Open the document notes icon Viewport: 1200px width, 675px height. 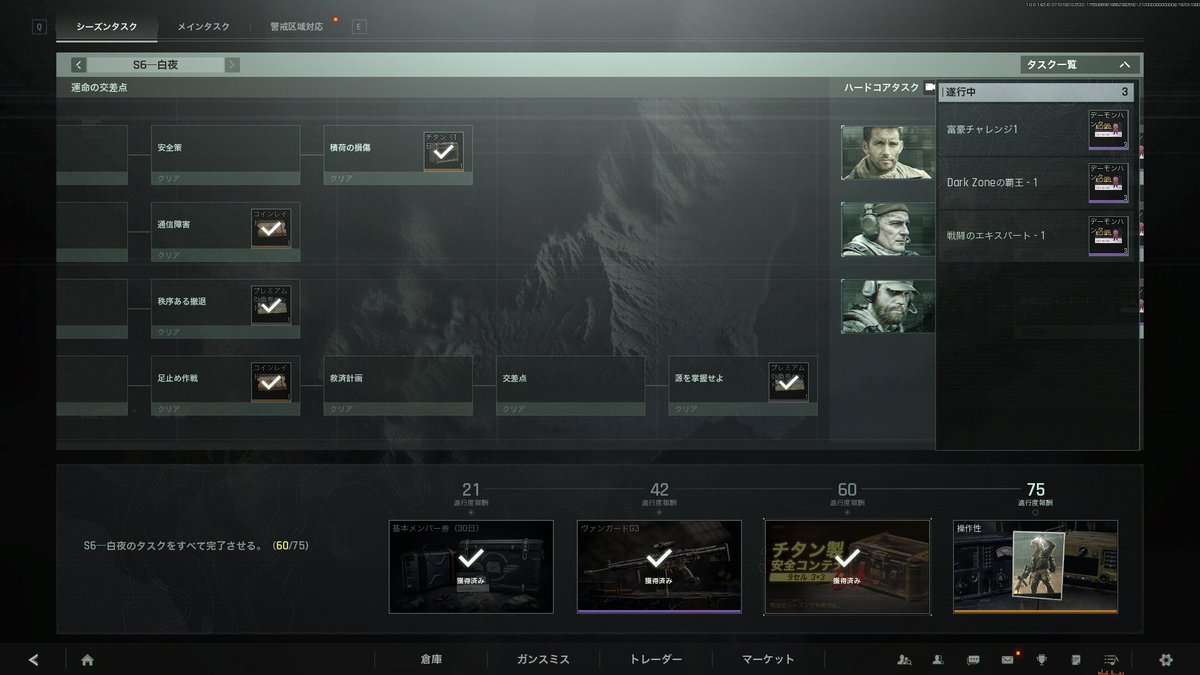point(1075,659)
